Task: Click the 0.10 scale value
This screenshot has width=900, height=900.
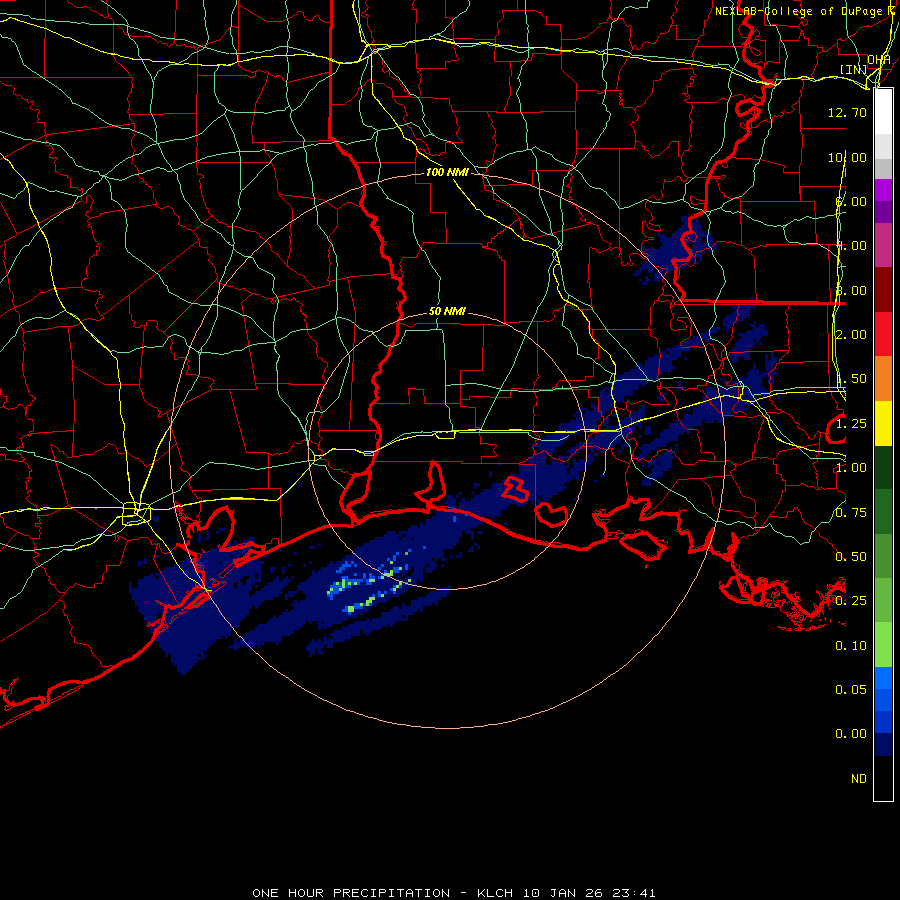Action: click(851, 646)
